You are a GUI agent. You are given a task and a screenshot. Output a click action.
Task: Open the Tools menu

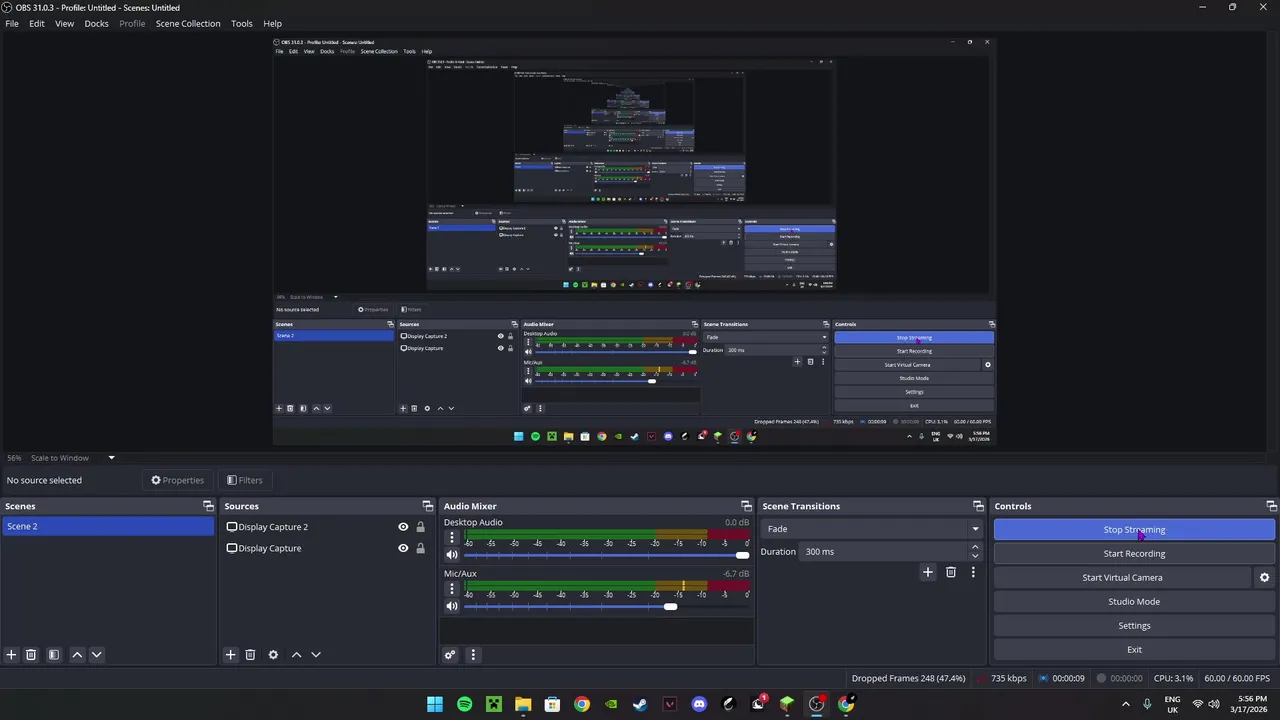pos(242,23)
